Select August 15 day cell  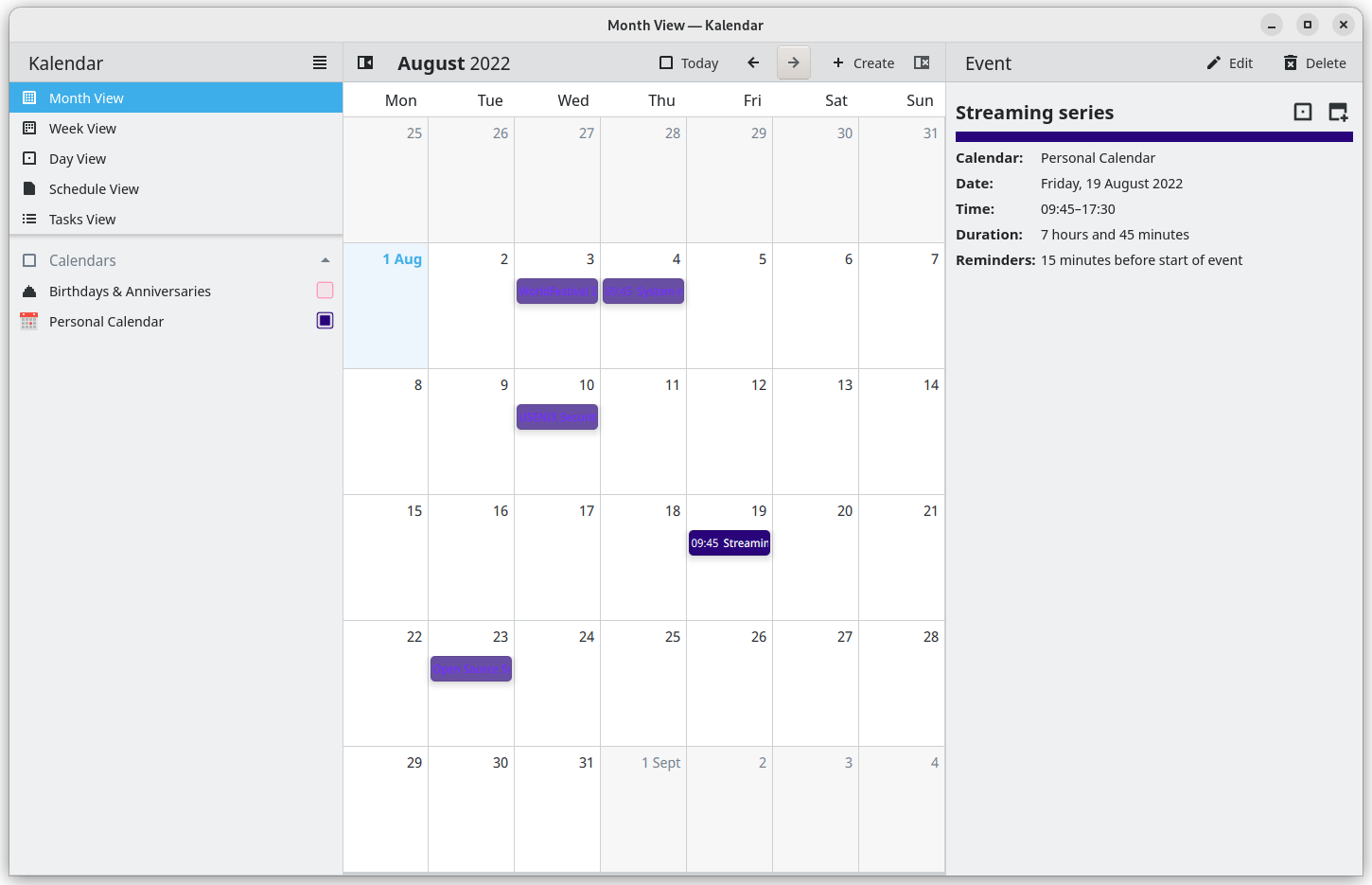pyautogui.click(x=386, y=558)
